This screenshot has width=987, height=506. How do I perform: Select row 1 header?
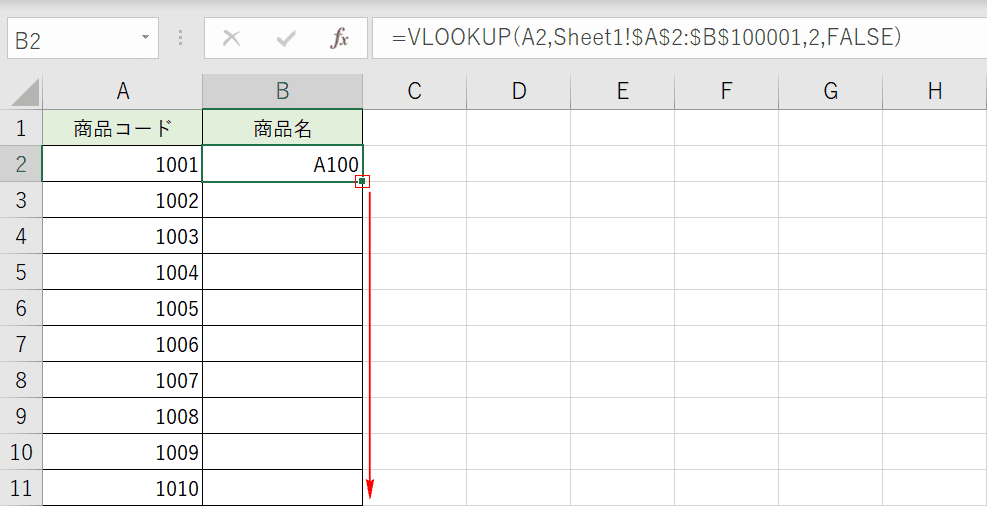point(21,128)
